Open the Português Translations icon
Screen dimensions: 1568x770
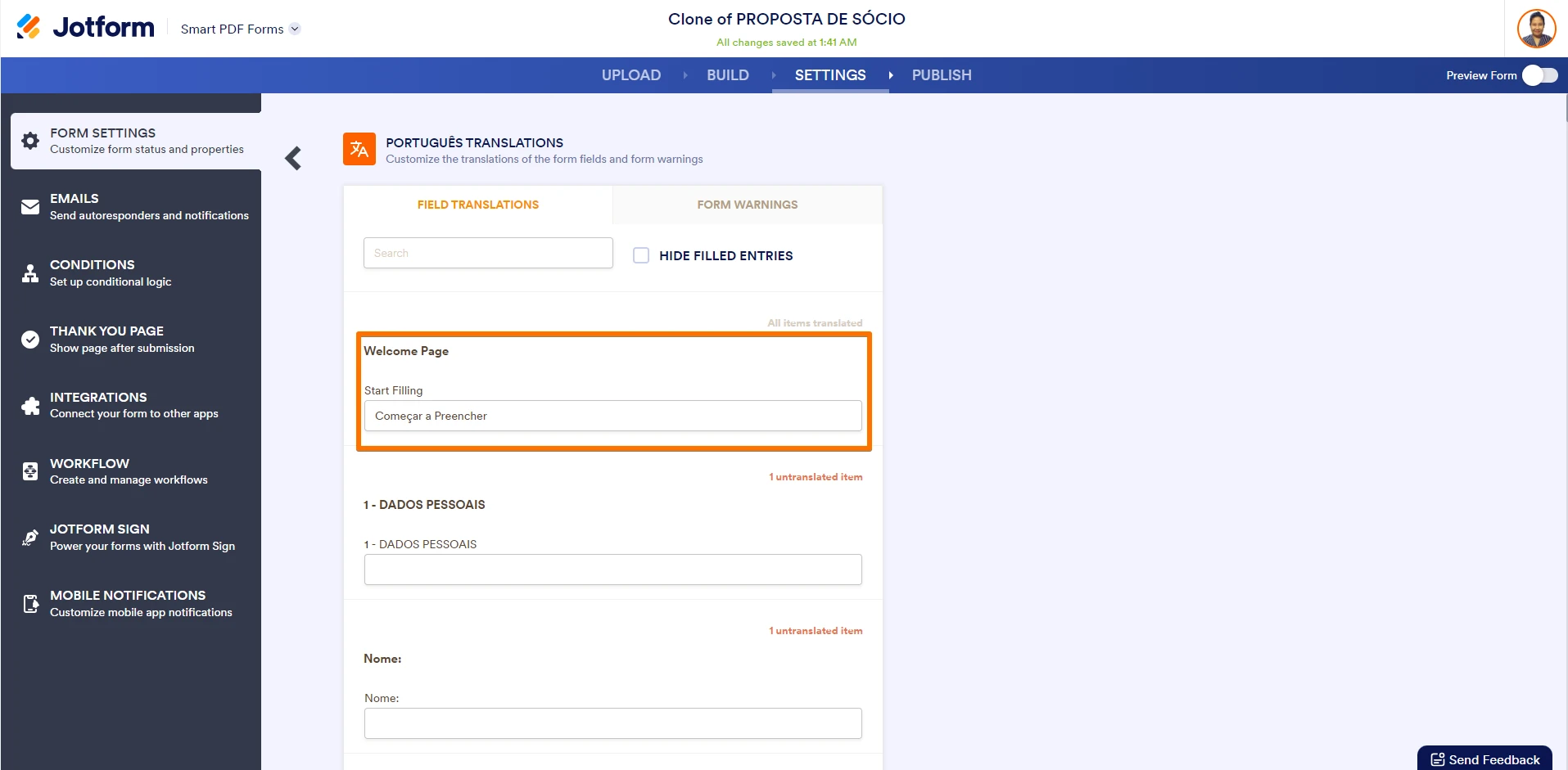[359, 149]
